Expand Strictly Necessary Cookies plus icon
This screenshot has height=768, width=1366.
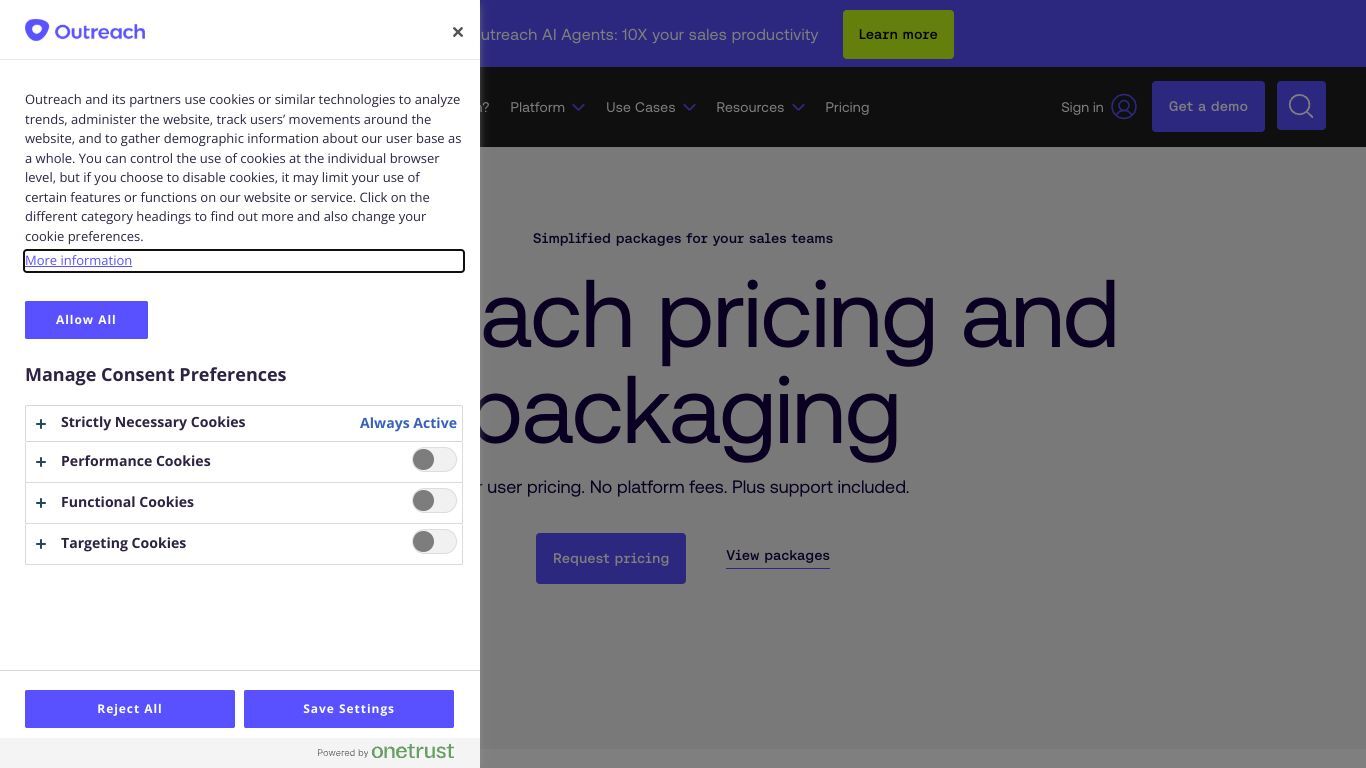pyautogui.click(x=41, y=424)
